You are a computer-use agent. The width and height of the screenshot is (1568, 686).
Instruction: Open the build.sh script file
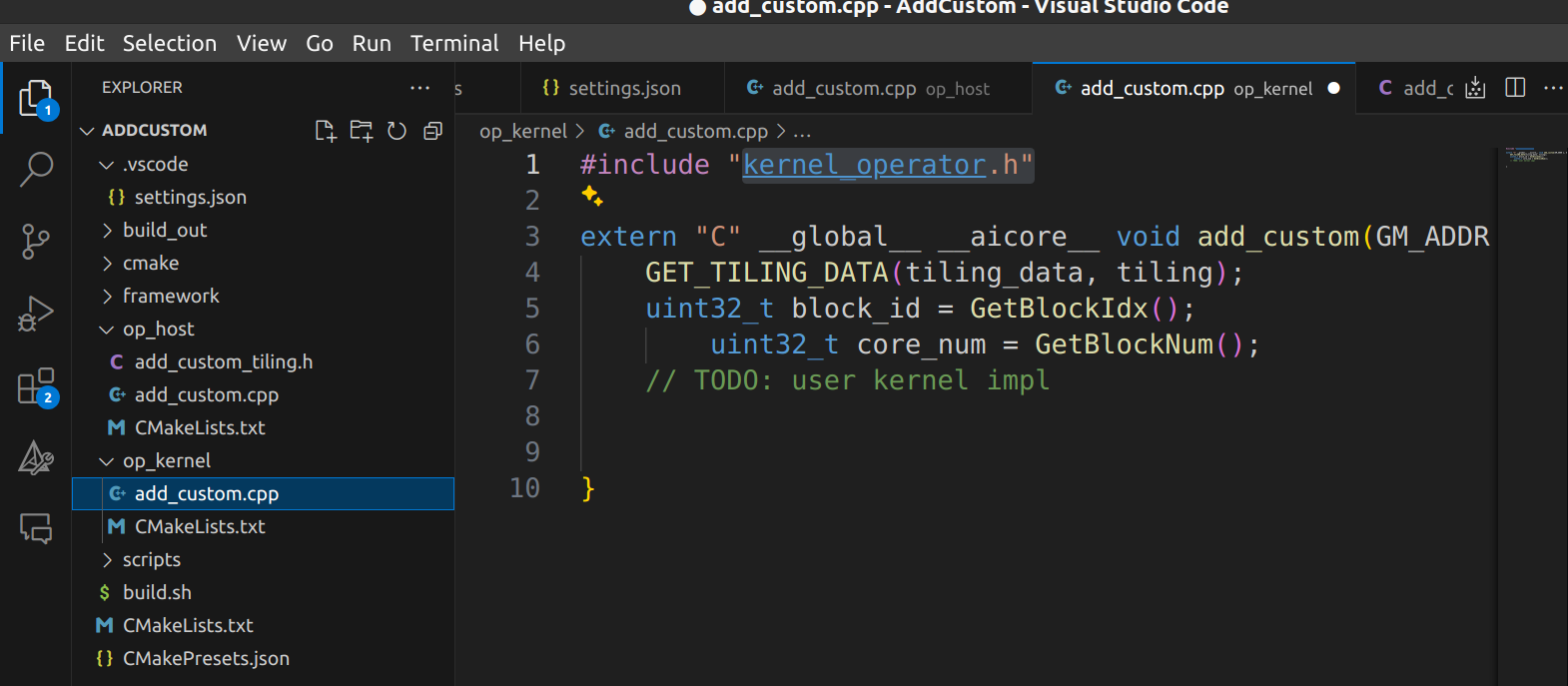[264, 592]
